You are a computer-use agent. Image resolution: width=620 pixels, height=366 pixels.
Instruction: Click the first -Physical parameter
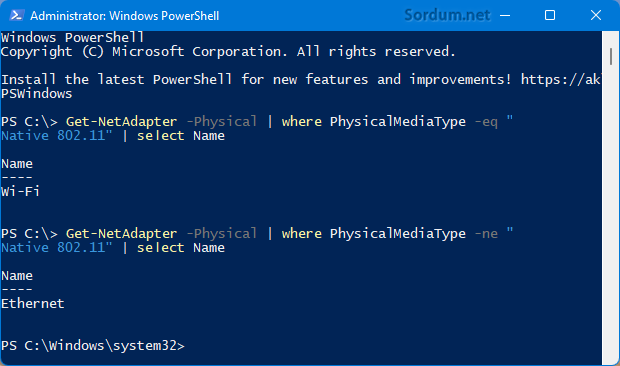point(221,121)
